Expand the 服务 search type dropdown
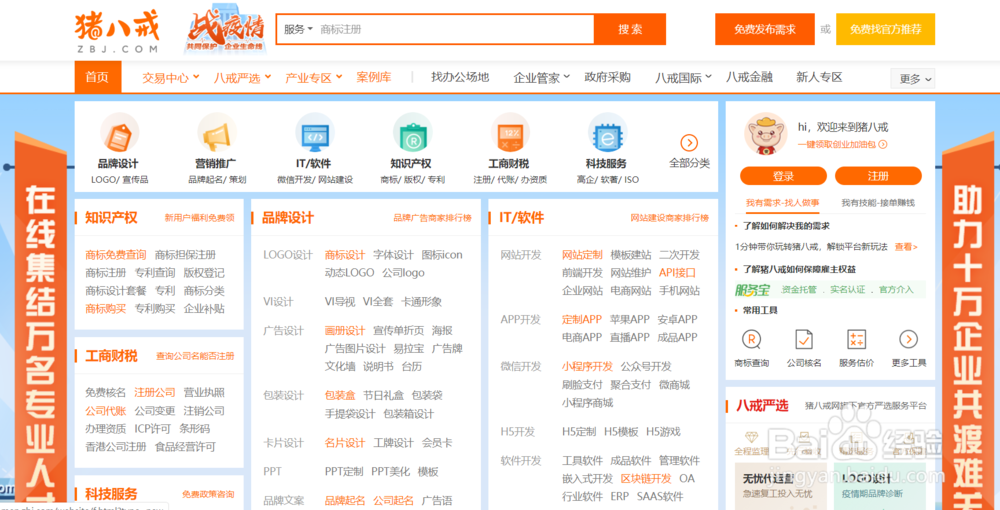 [x=298, y=29]
